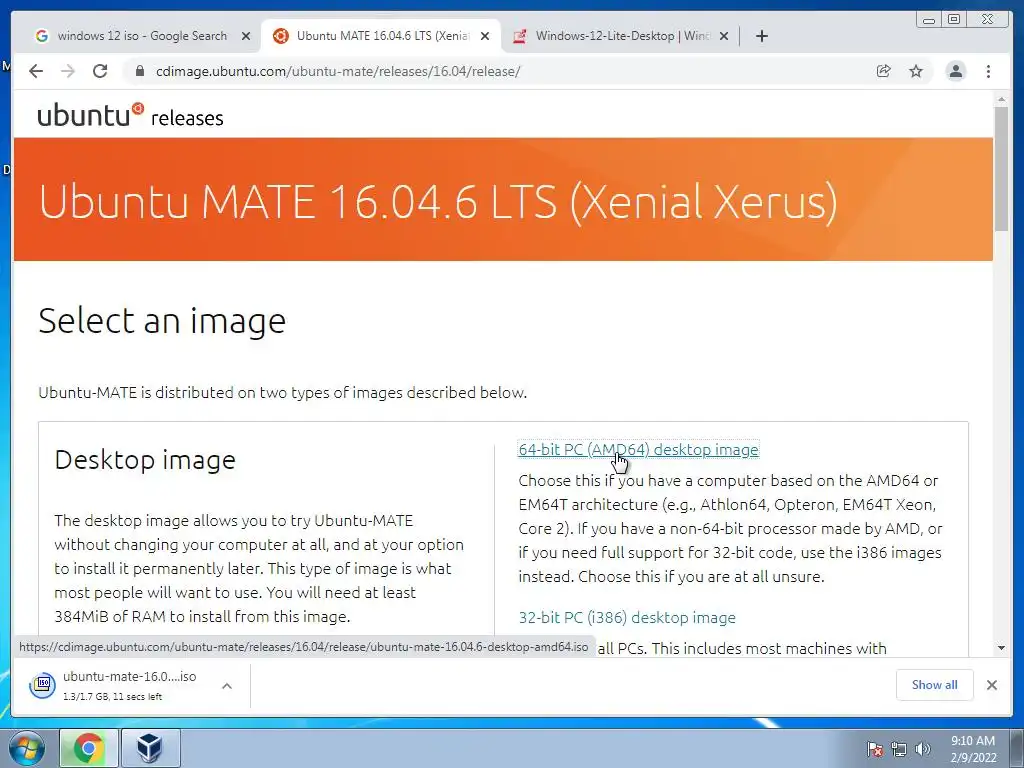Close the Windows-12-Lite-Desktop tab

point(724,36)
